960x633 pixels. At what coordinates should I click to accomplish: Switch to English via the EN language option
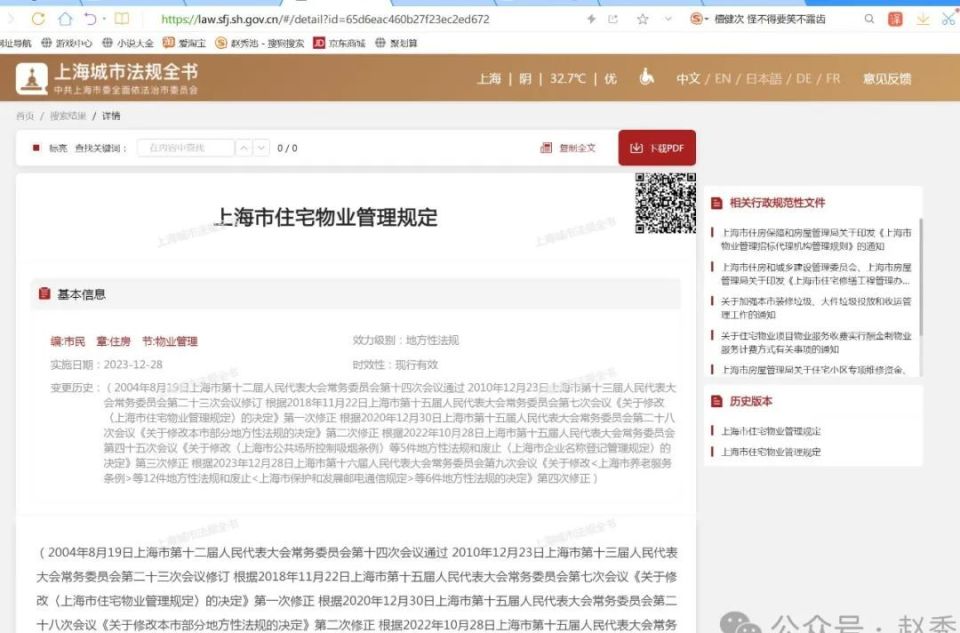723,78
